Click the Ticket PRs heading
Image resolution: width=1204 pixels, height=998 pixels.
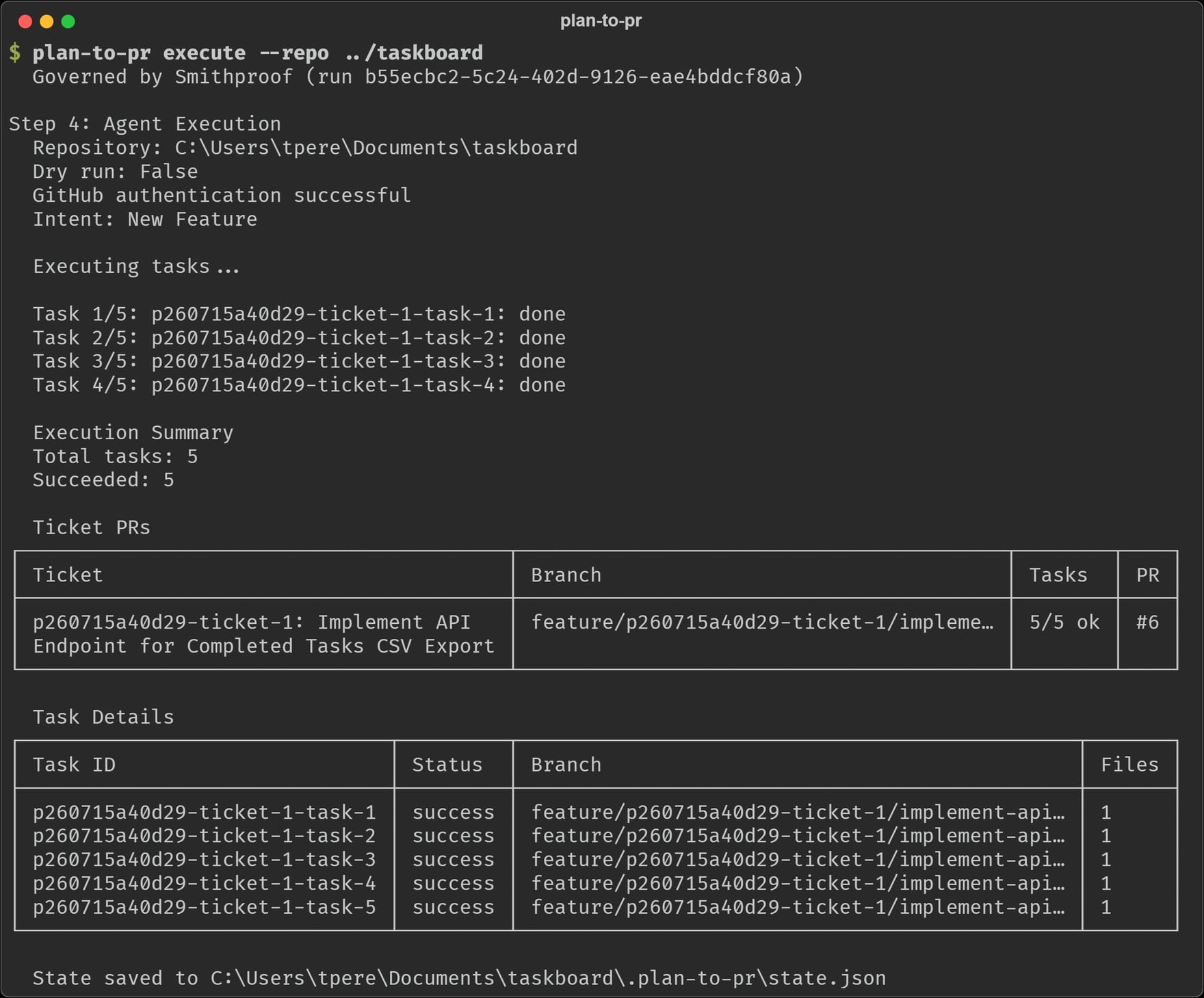(x=92, y=527)
